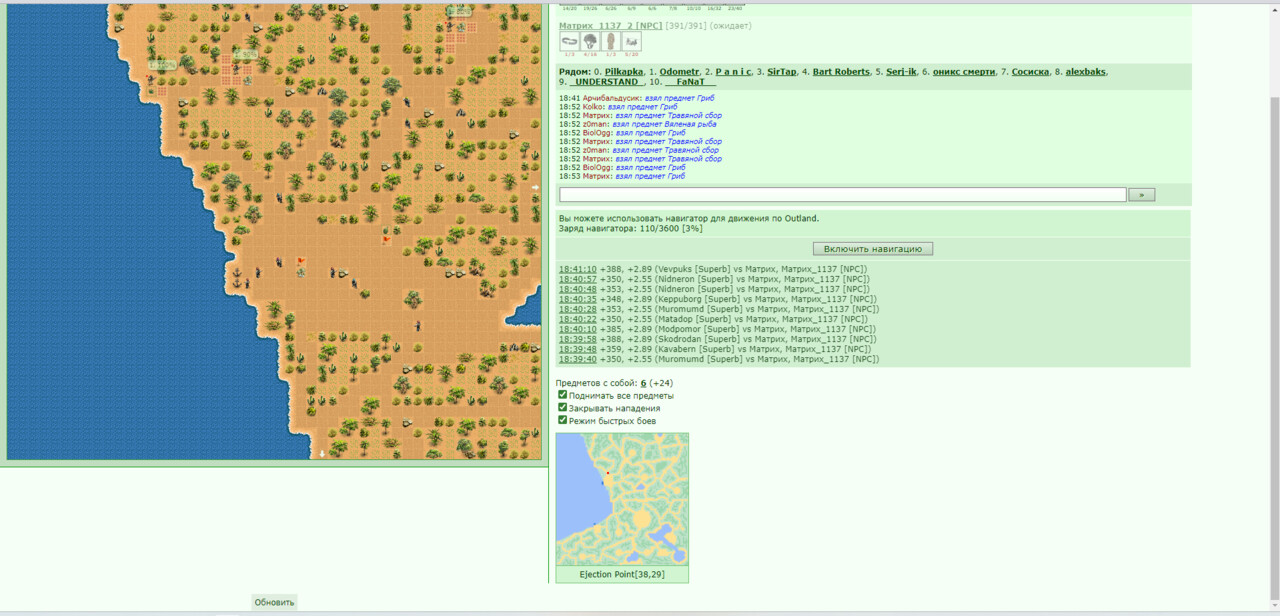This screenshot has width=1280, height=616.
Task: Click chat line '18:41 Арчибальдусик: взял предмет Гриб'
Action: [x=637, y=98]
